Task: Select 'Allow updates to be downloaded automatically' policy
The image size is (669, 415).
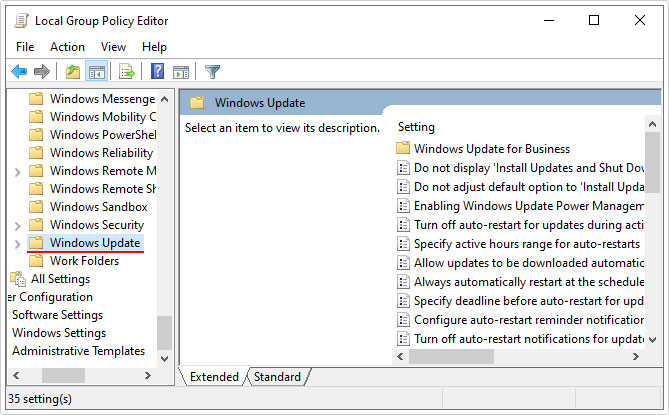Action: click(x=529, y=263)
